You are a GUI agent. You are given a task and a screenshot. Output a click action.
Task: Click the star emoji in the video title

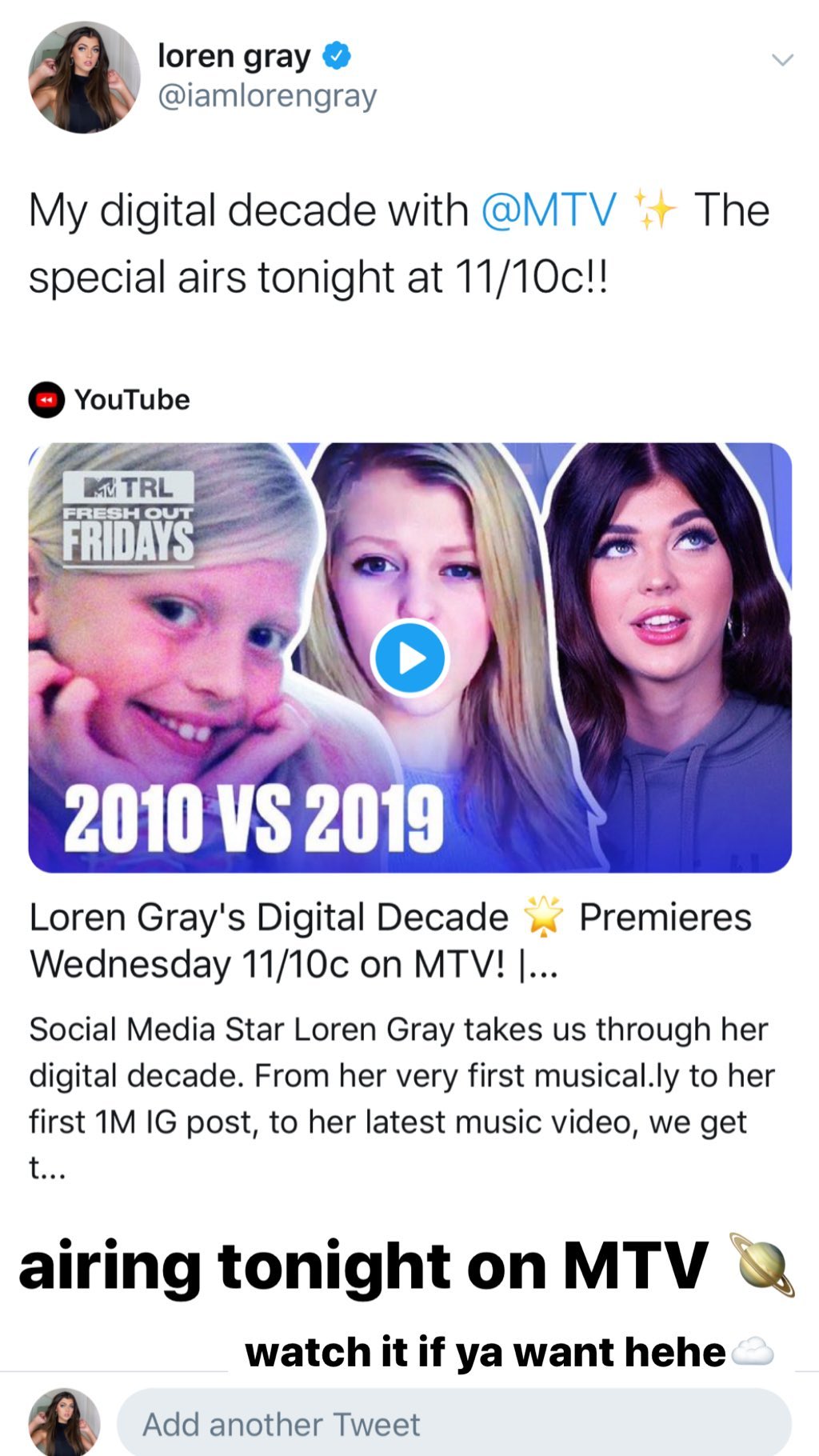click(x=543, y=917)
